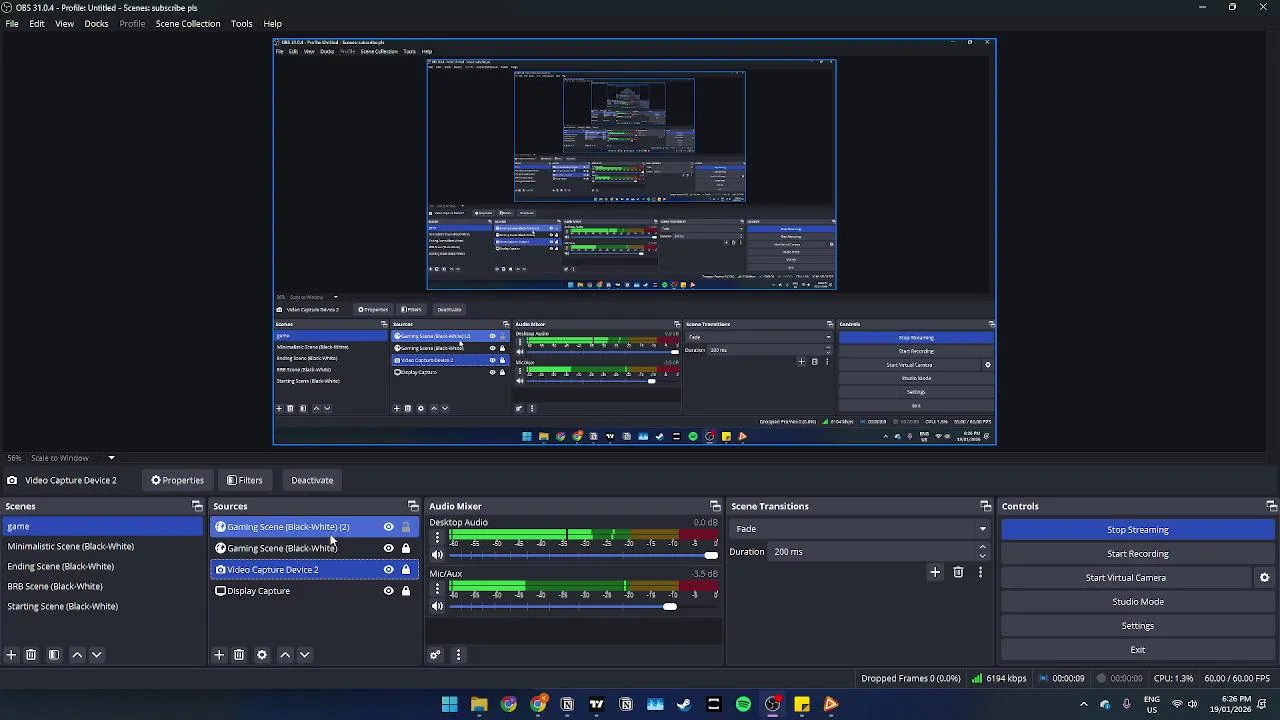Delete selected source using the trash icon

239,655
